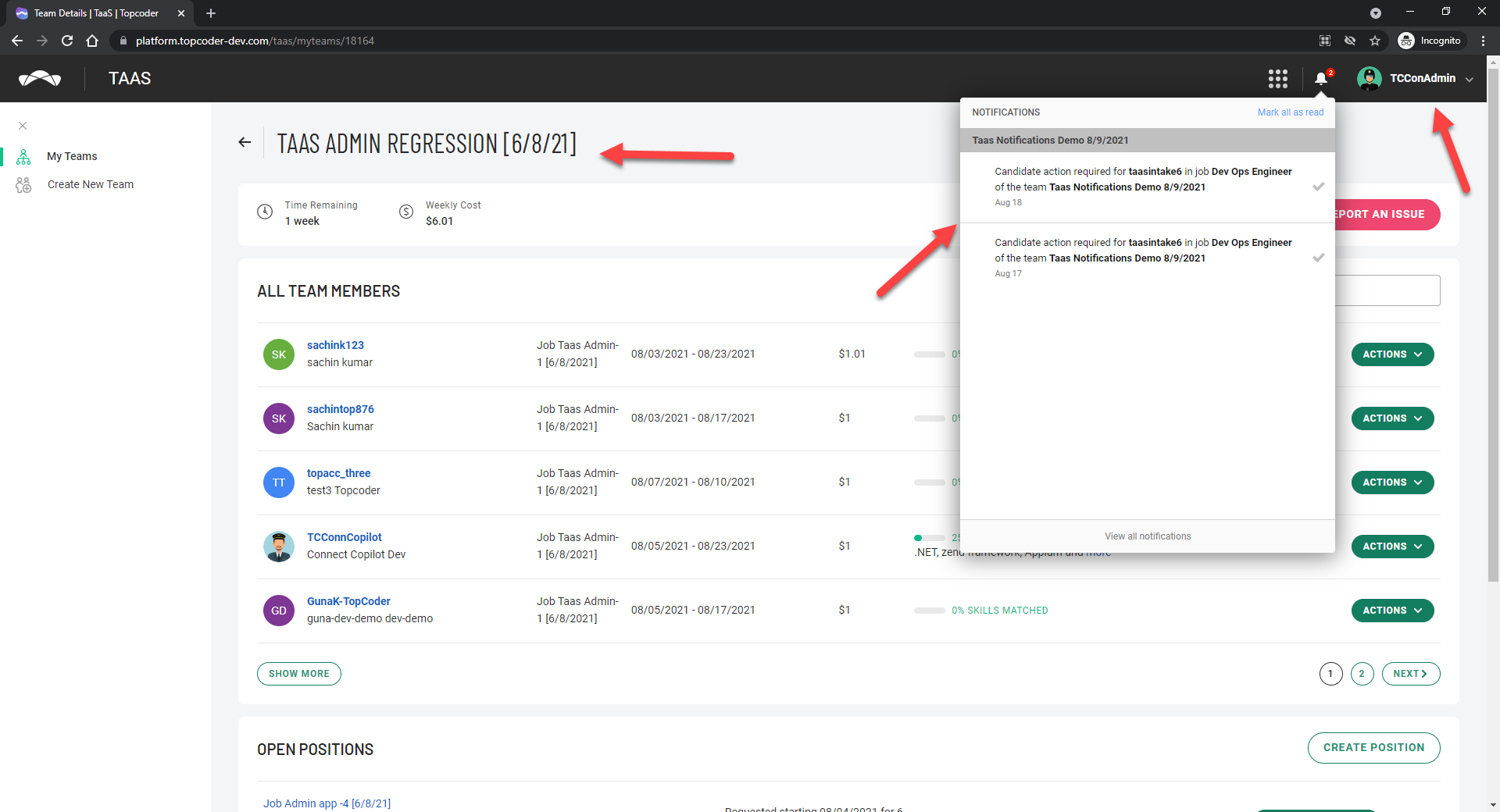This screenshot has height=812, width=1500.
Task: Click the Report an Issue button
Action: pyautogui.click(x=1387, y=215)
